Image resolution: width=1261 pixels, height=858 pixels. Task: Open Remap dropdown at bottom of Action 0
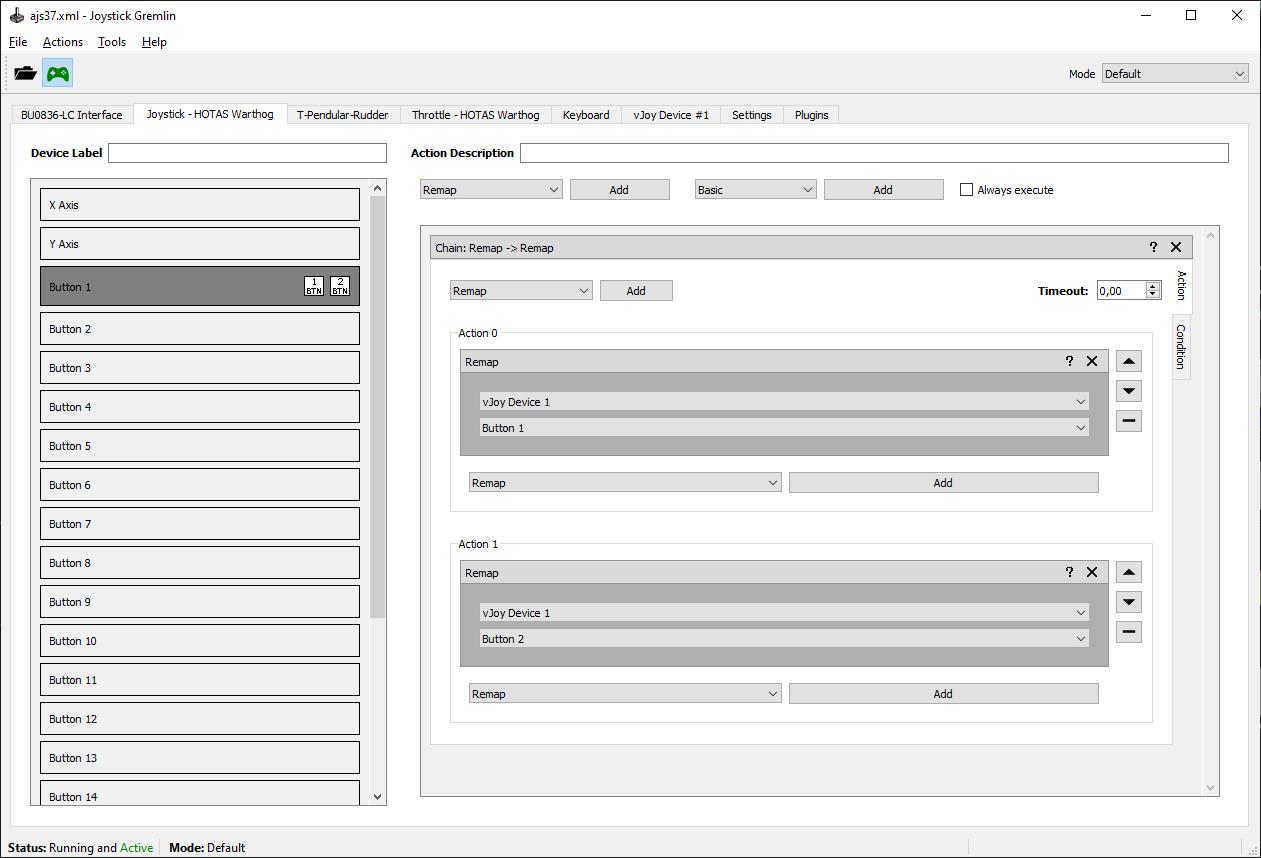pyautogui.click(x=625, y=483)
